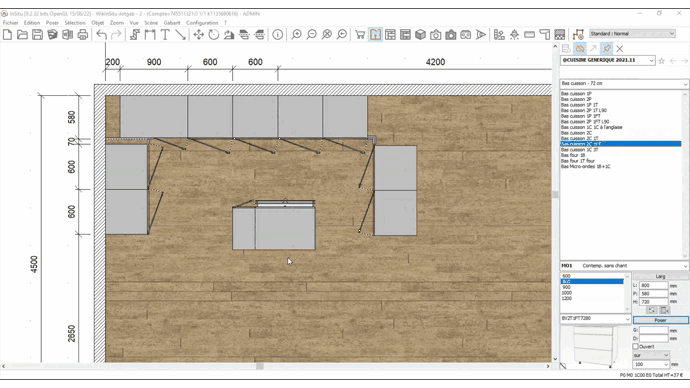Open the CUISINE GENERIQUE catalog dropdown
Screen dimensions: 690x388
tap(608, 60)
